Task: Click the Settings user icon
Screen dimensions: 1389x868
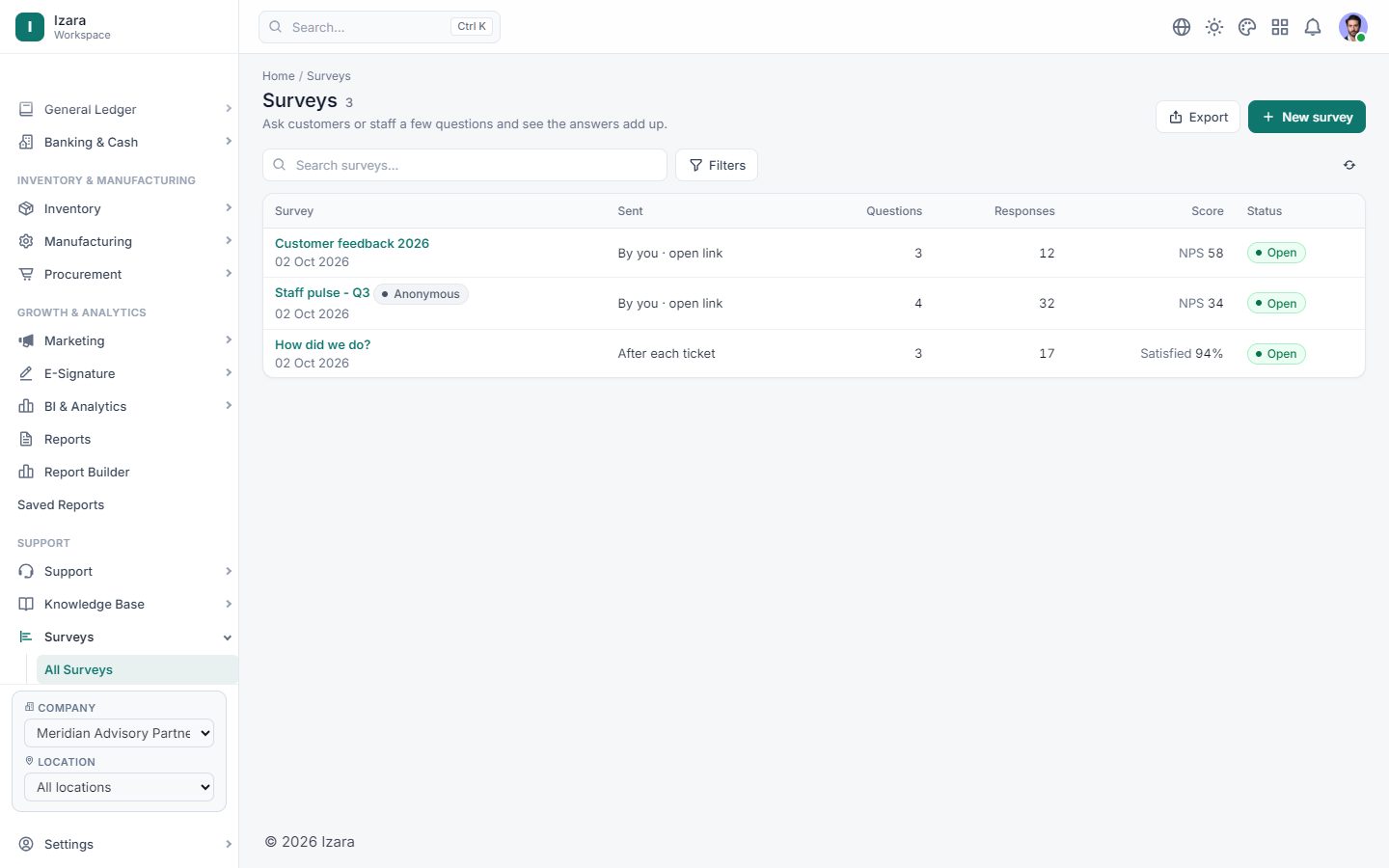Action: 26,844
